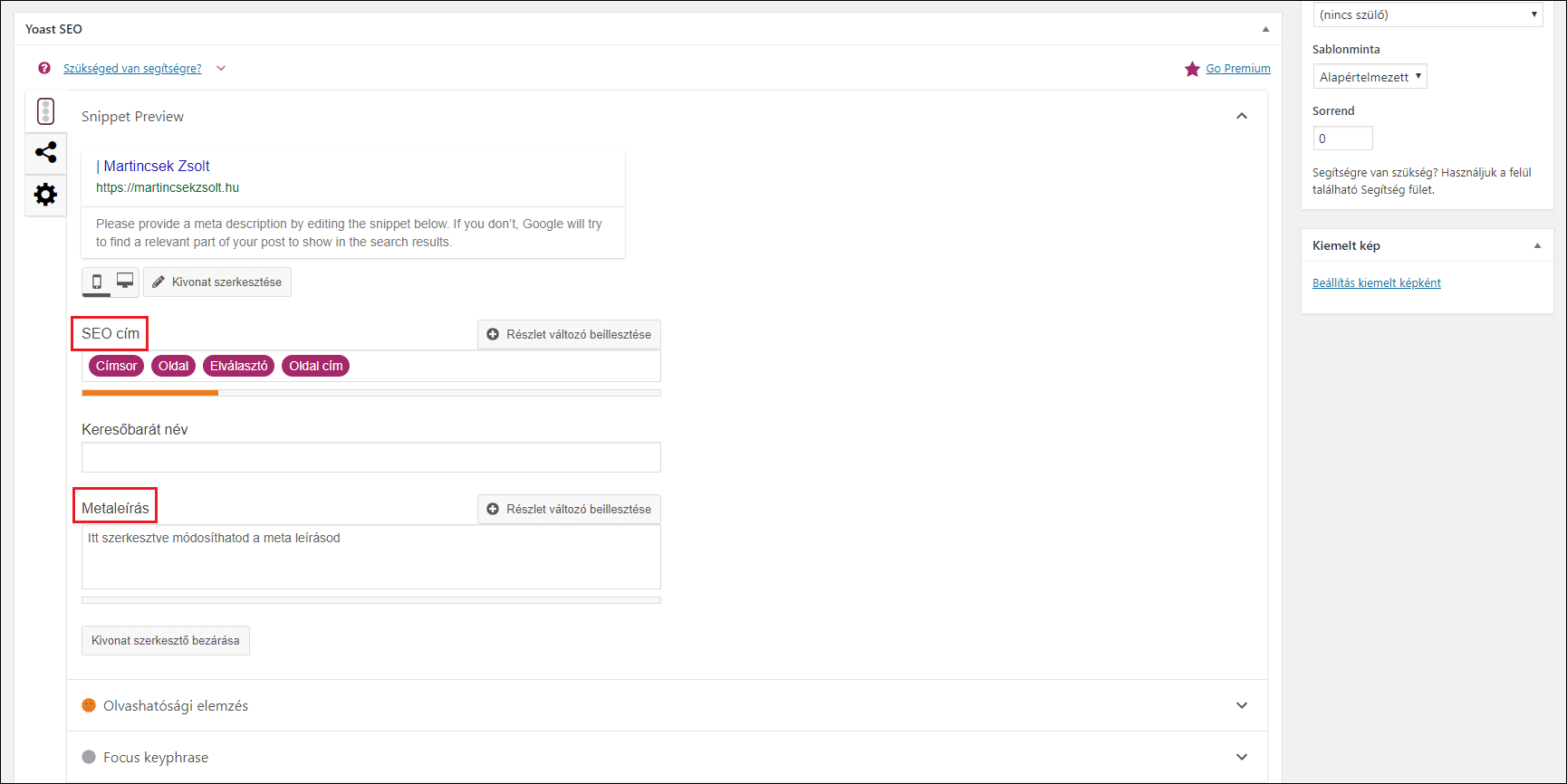The height and width of the screenshot is (784, 1567).
Task: Click Beállítás kiemelt képként link
Action: pos(1377,282)
